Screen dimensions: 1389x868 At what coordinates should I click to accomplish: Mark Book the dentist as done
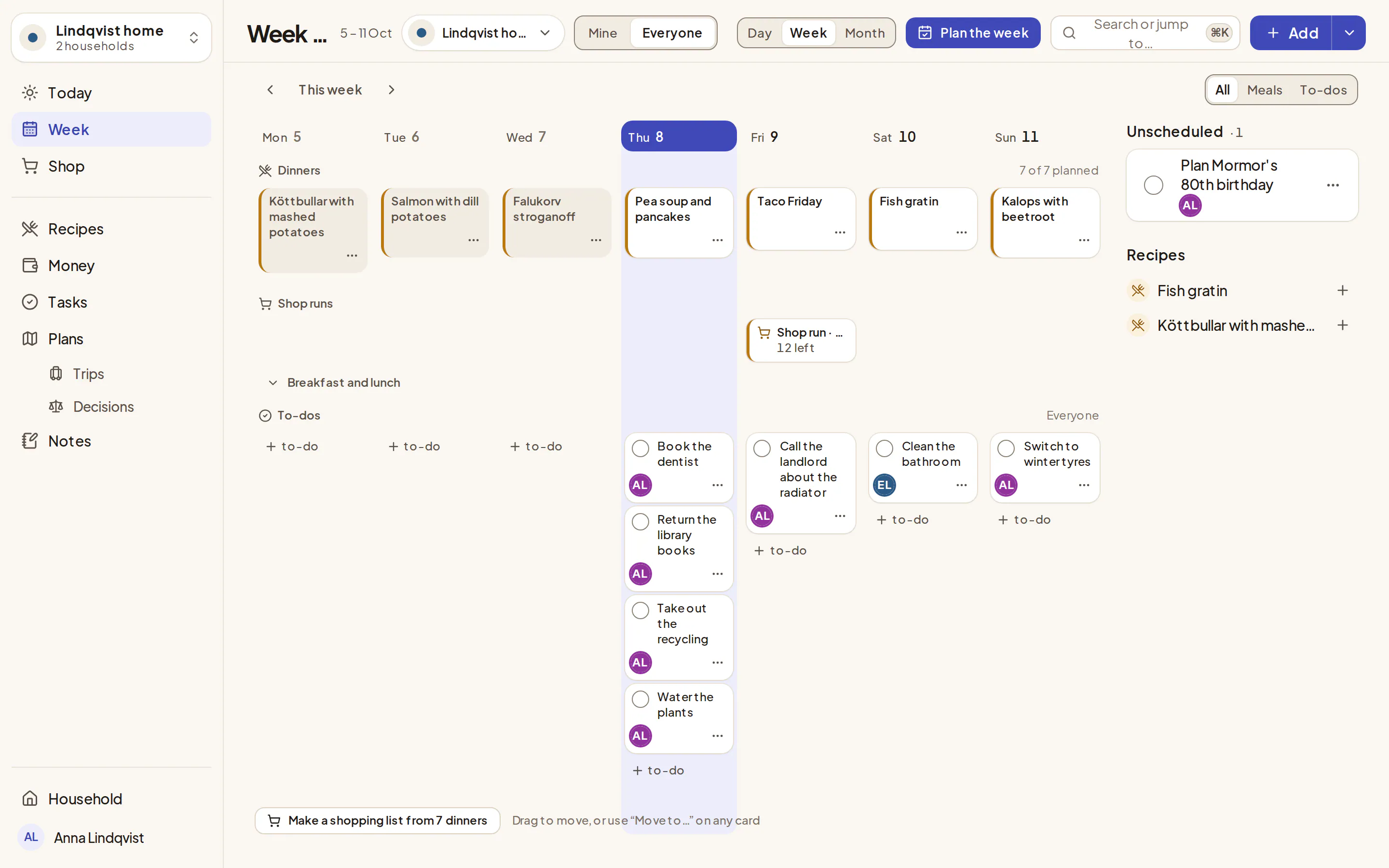[x=640, y=448]
